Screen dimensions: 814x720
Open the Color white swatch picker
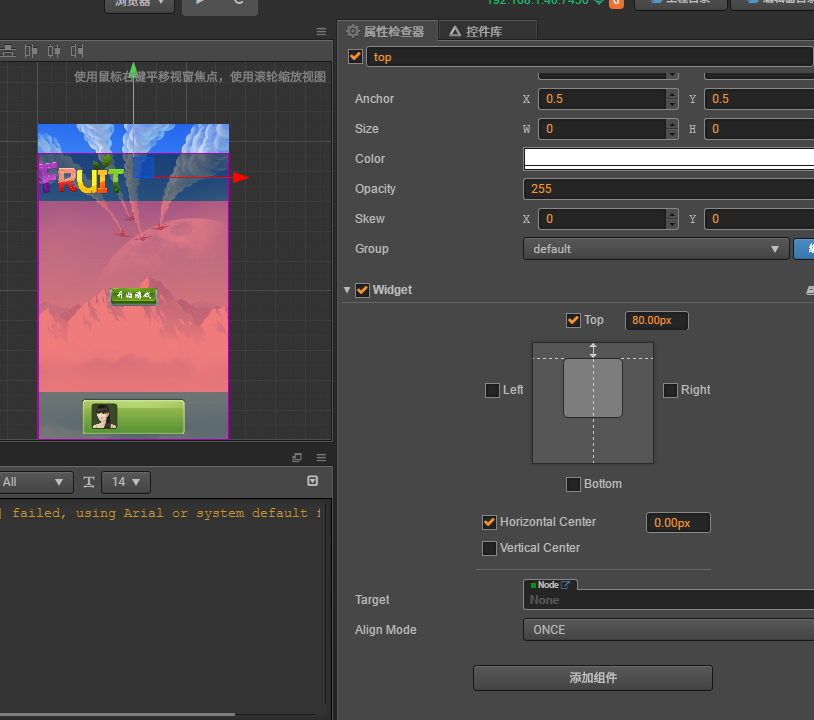669,159
